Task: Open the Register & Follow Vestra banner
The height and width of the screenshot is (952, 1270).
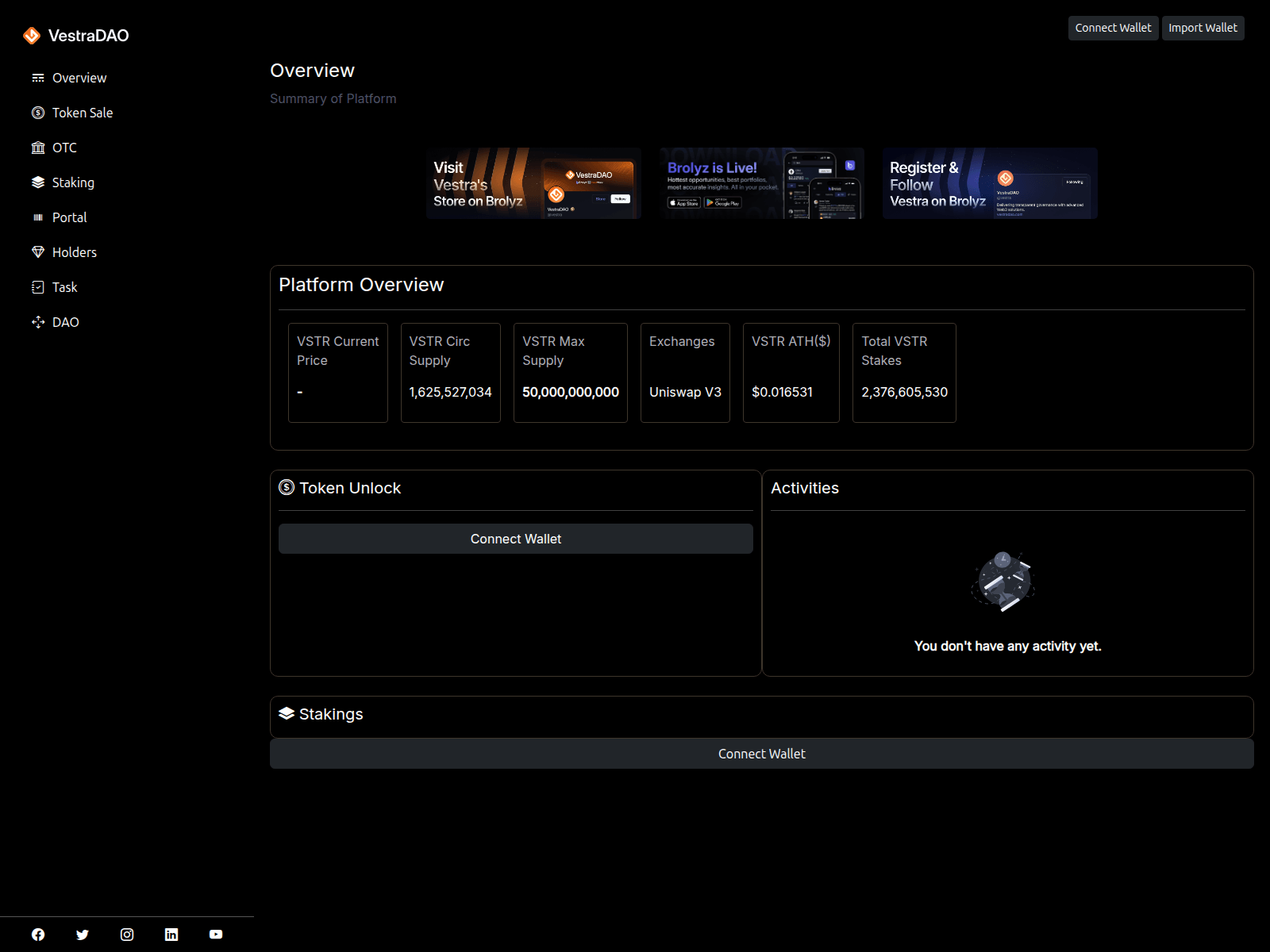Action: coord(990,183)
